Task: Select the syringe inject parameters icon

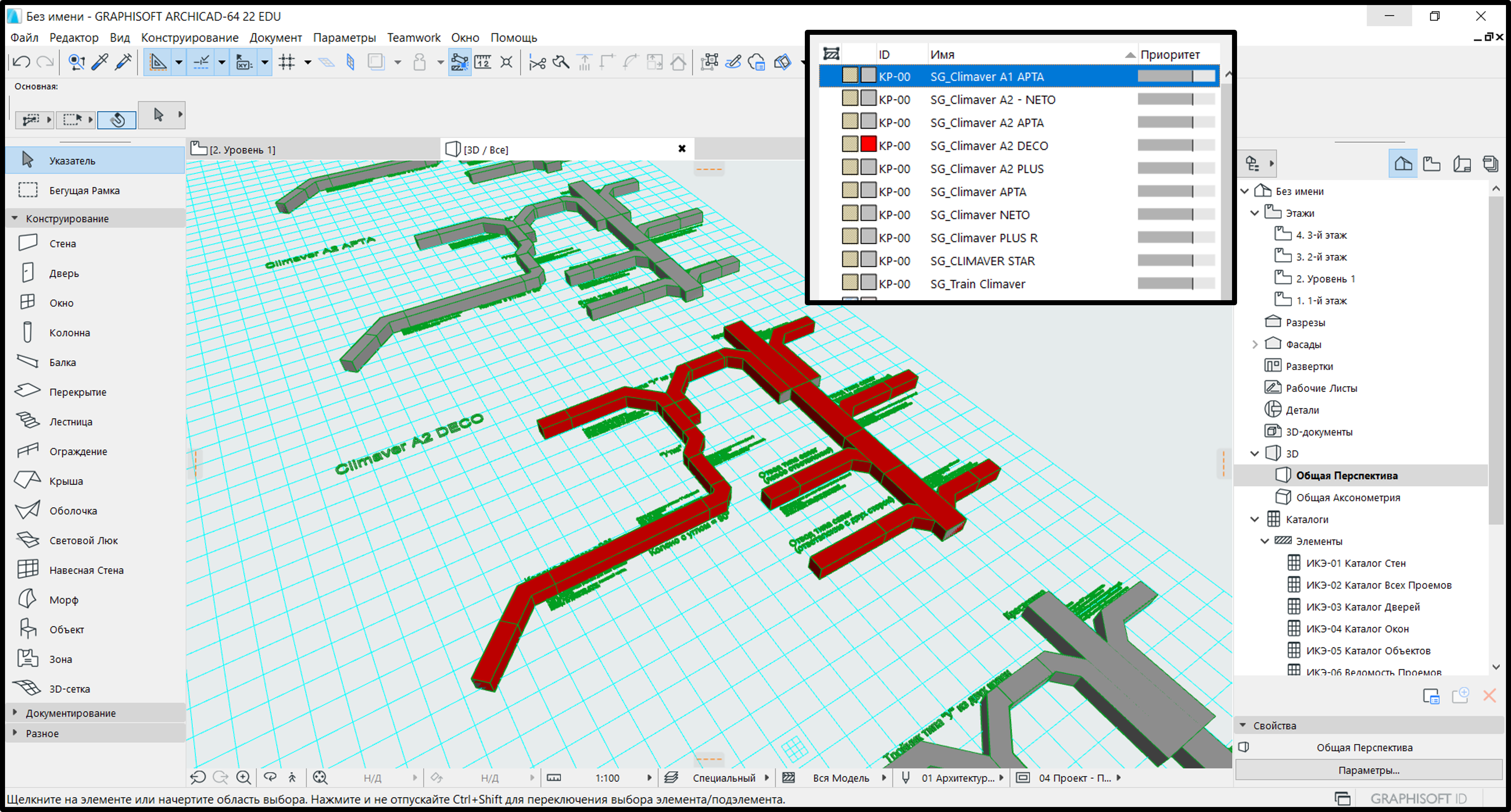Action: tap(123, 62)
